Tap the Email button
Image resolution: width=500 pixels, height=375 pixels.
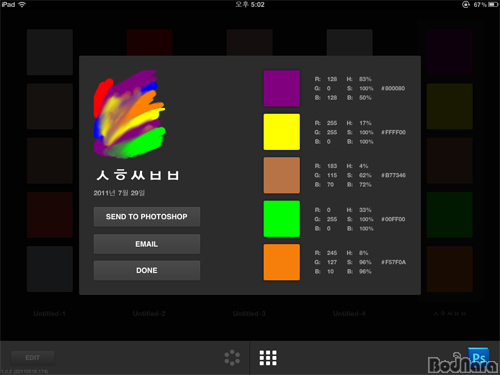147,244
